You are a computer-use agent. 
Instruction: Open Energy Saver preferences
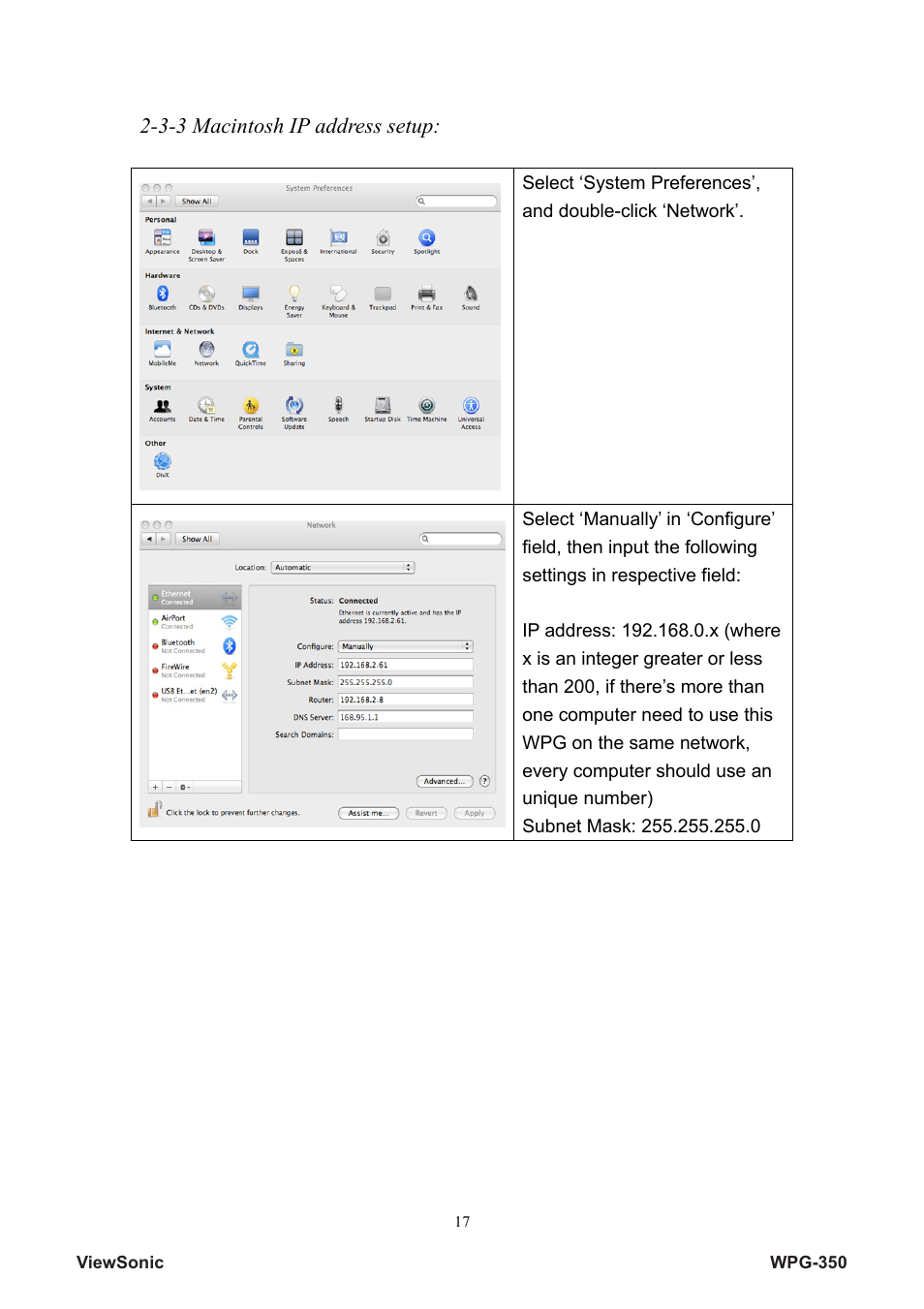[294, 301]
